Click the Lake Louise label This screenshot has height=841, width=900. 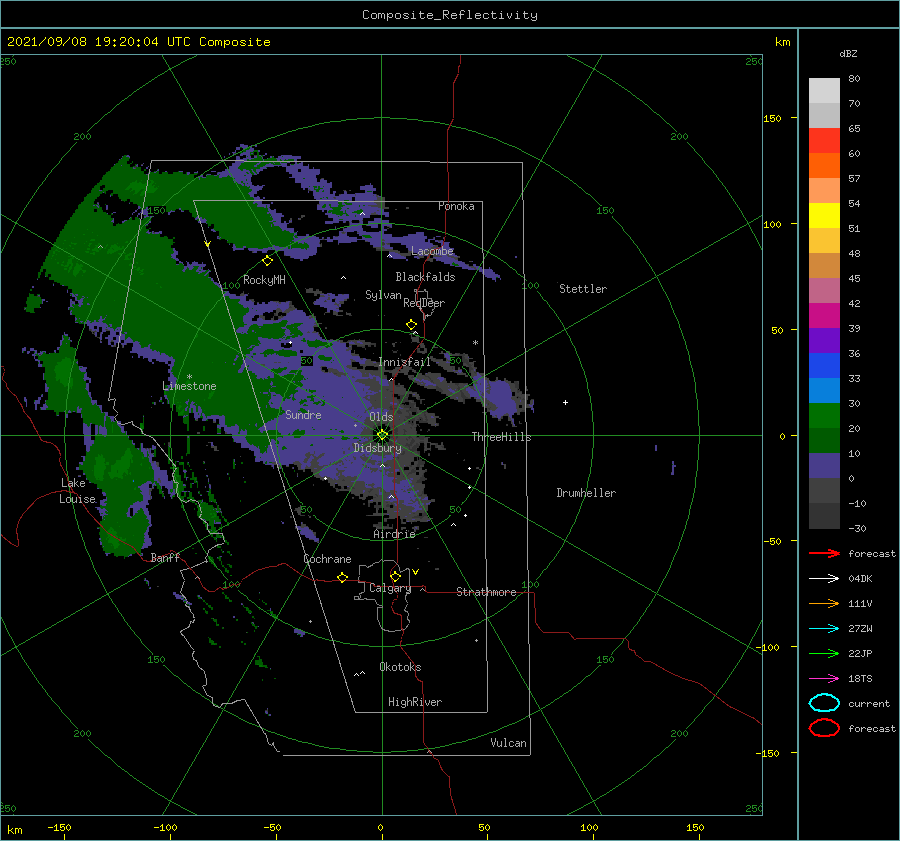click(x=77, y=491)
